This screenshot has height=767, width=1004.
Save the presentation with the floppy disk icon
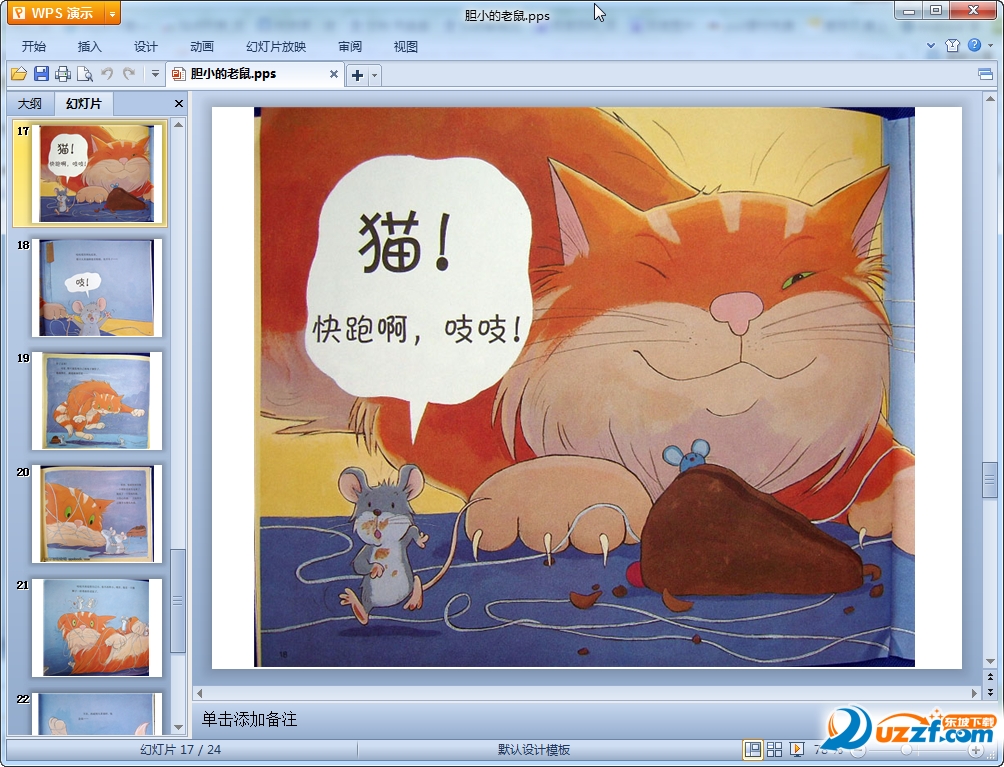[41, 74]
